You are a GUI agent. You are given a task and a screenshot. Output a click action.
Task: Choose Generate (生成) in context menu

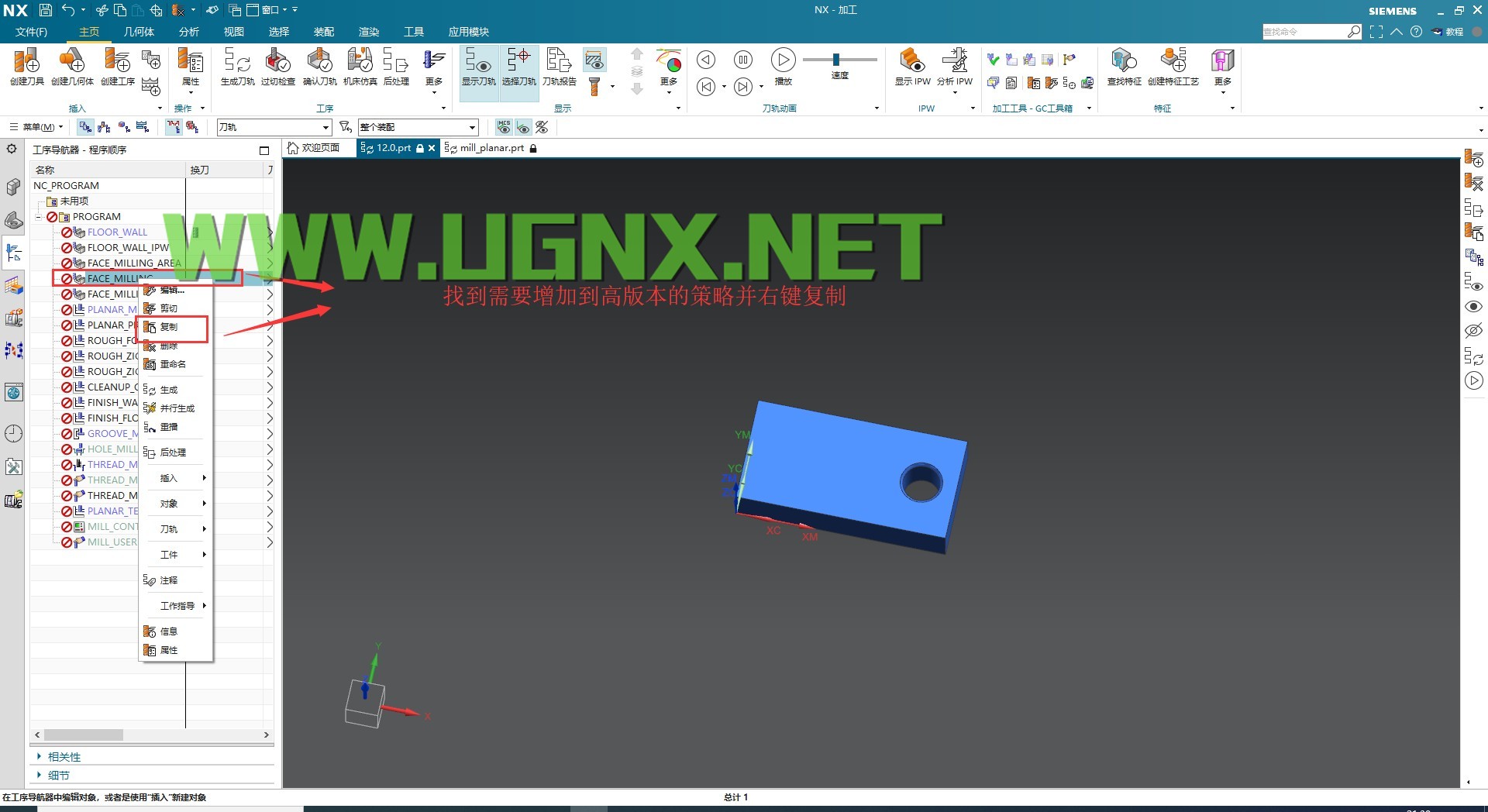[x=168, y=390]
